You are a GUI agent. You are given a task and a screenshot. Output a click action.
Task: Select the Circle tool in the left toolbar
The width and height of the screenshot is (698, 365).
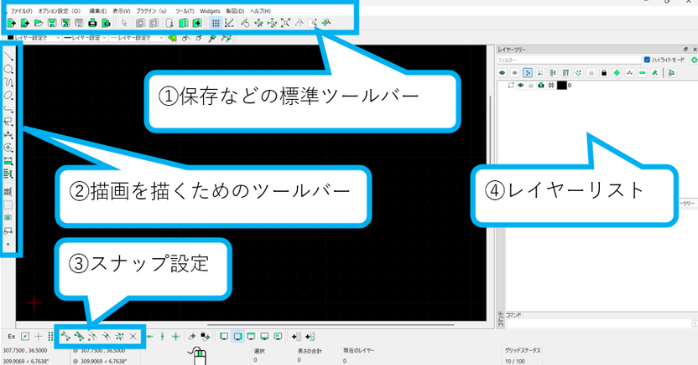pyautogui.click(x=8, y=69)
